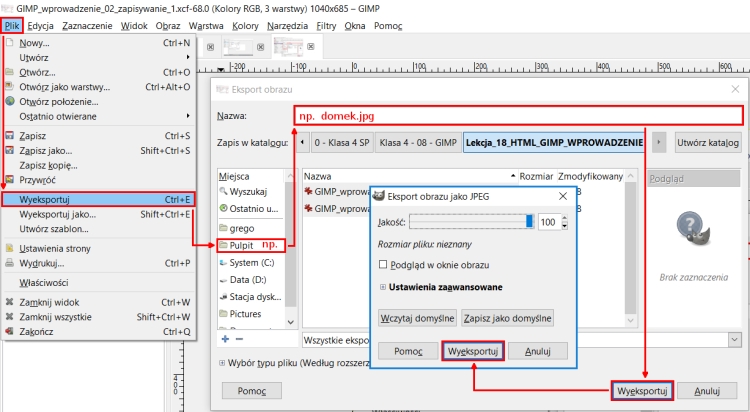750x412 pixels.
Task: Select the third image tab thumbnail
Action: coord(288,47)
